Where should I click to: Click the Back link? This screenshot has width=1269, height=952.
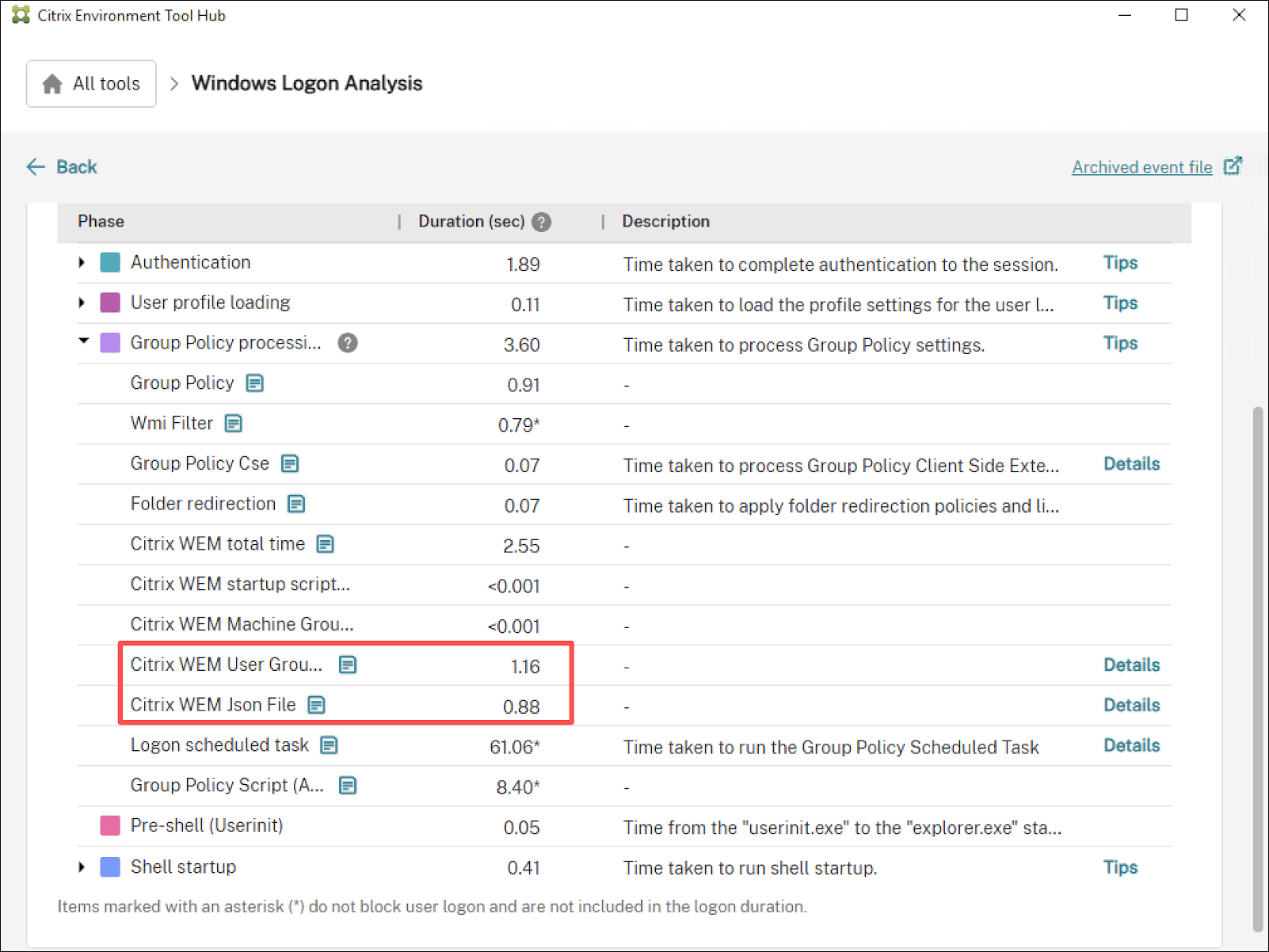(x=63, y=167)
